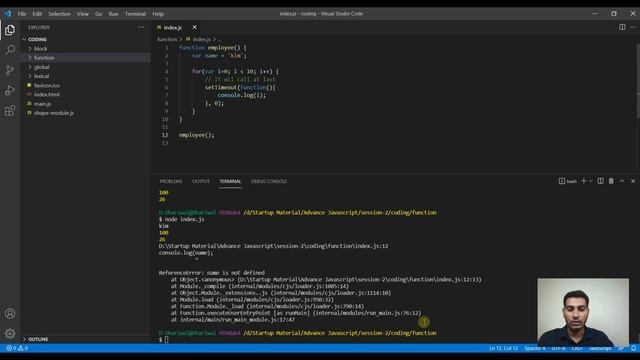Expand the function folder
Image resolution: width=640 pixels, height=360 pixels.
[44, 58]
